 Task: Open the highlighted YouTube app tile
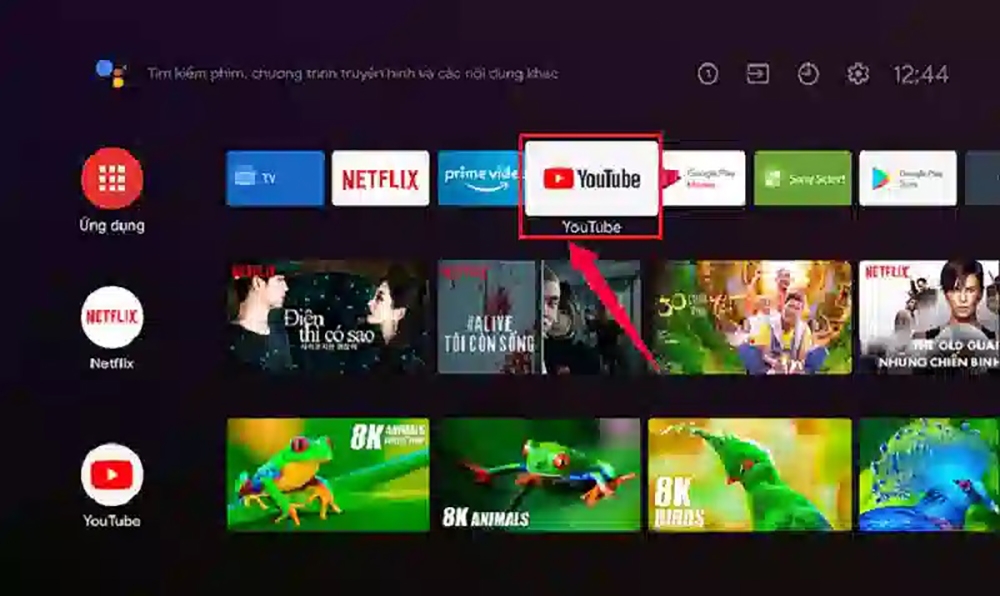click(x=591, y=179)
